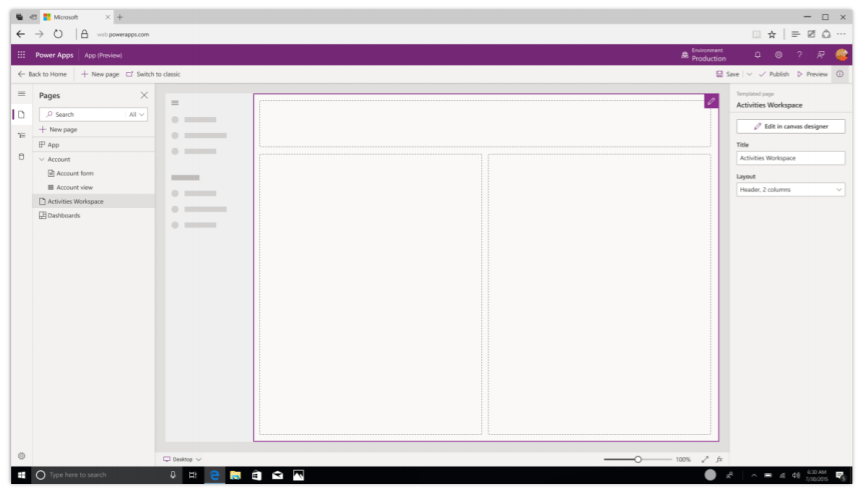Click Edit in canvas designer button

[x=790, y=126]
